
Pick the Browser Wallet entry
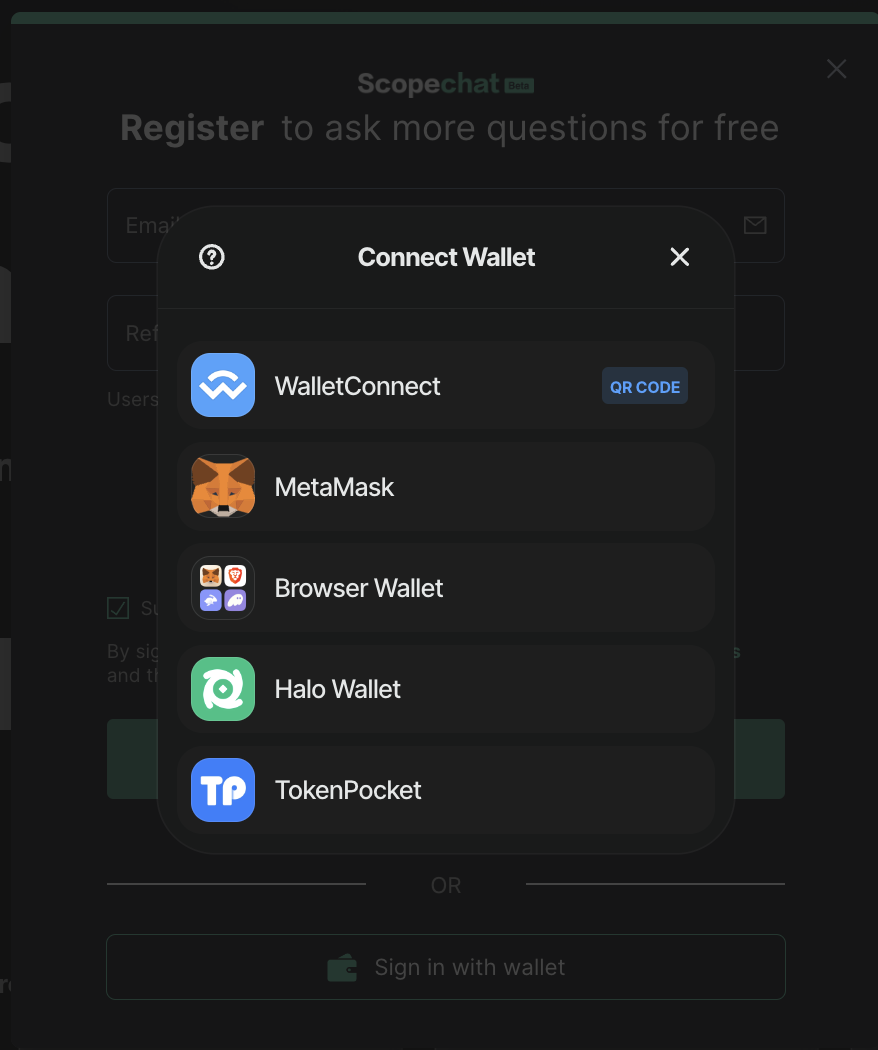445,587
